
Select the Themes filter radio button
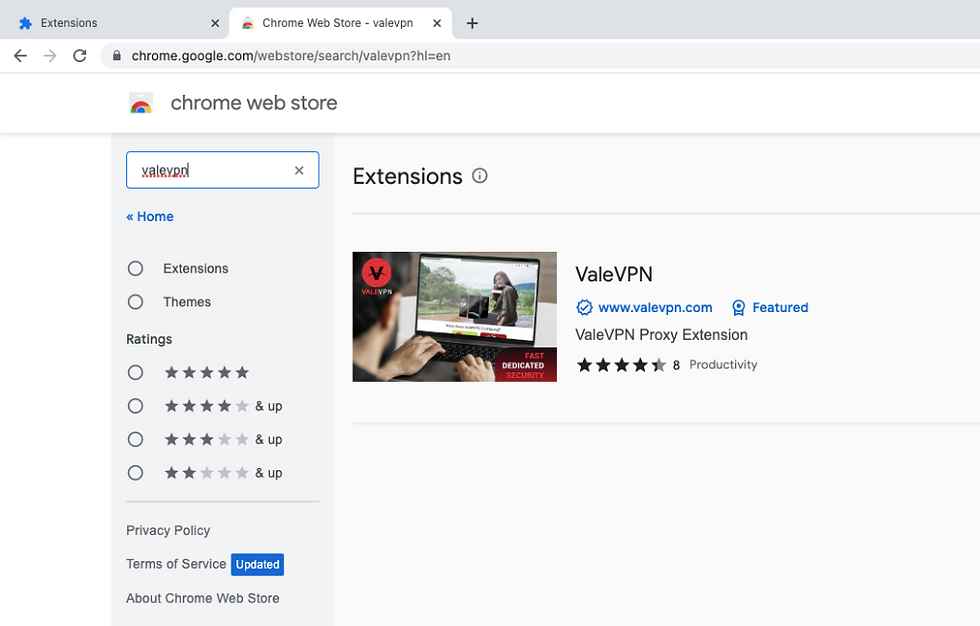click(135, 302)
